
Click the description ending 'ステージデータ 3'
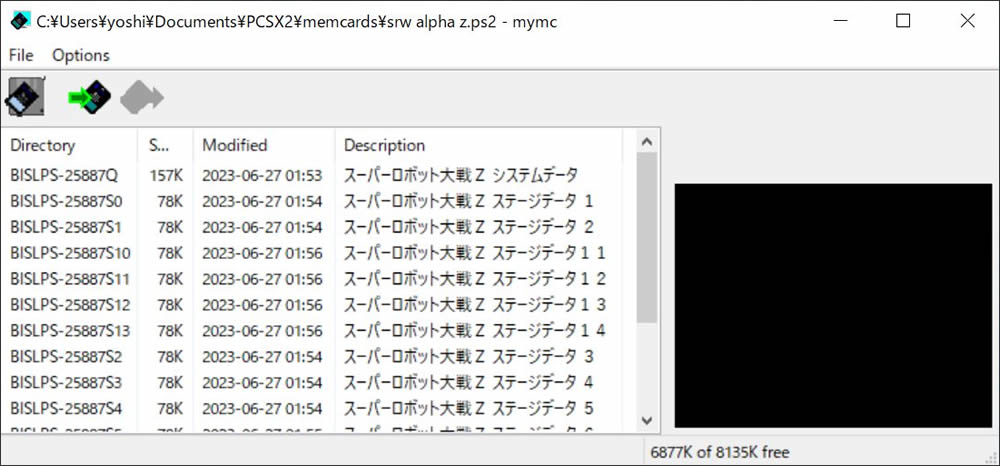[x=469, y=356]
